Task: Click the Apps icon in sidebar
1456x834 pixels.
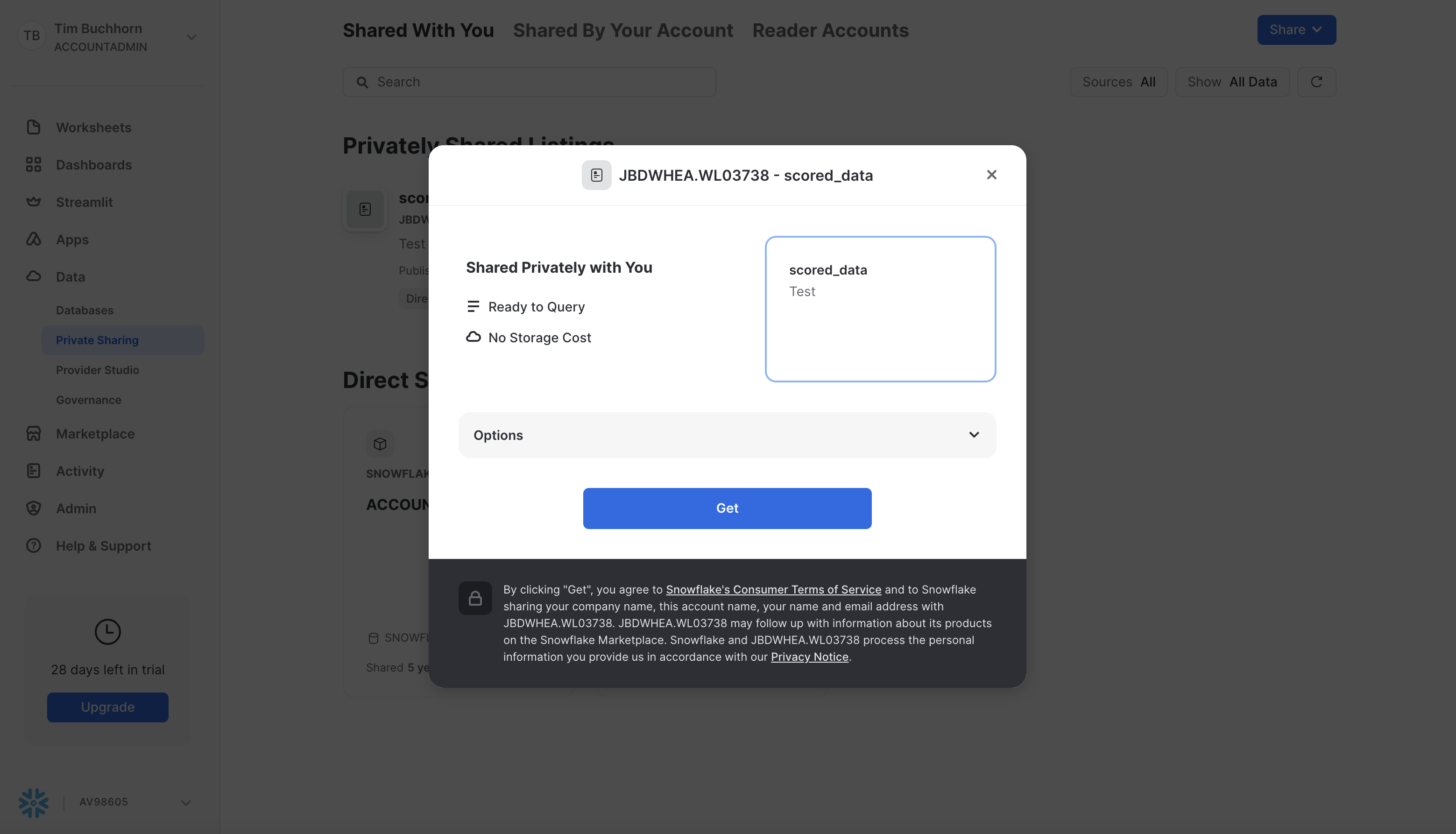Action: coord(33,240)
